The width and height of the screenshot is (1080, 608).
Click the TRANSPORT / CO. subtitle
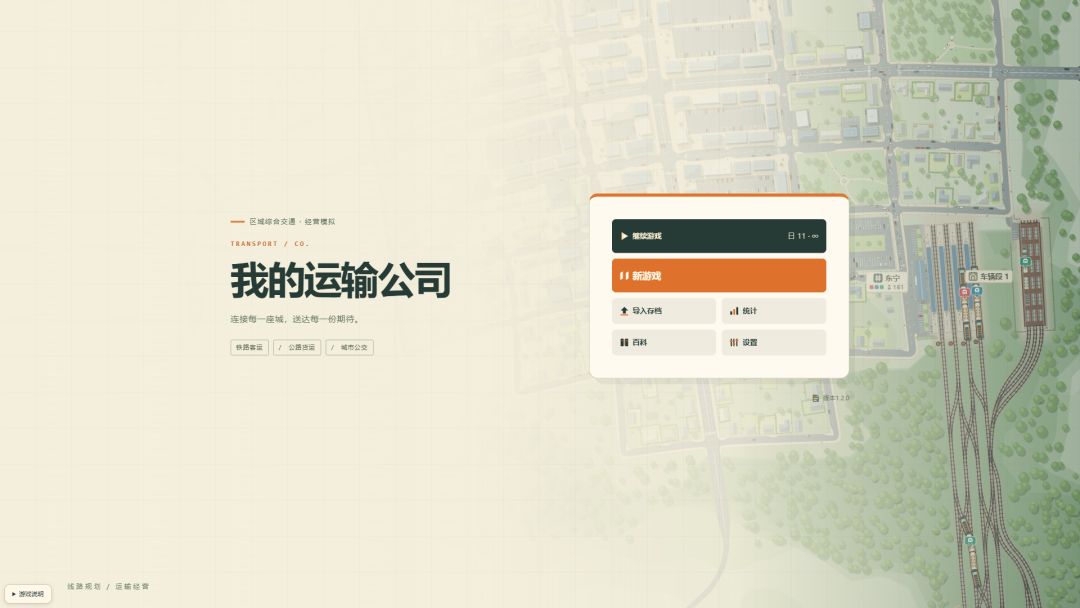pos(270,244)
